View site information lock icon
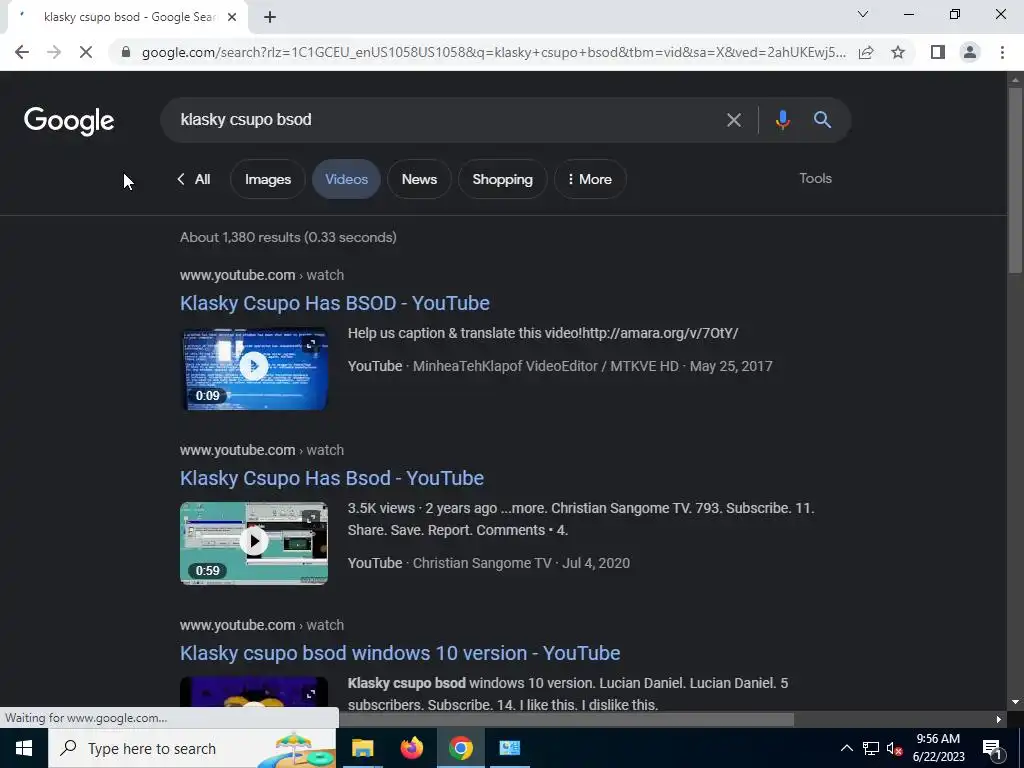Viewport: 1024px width, 768px height. point(126,52)
